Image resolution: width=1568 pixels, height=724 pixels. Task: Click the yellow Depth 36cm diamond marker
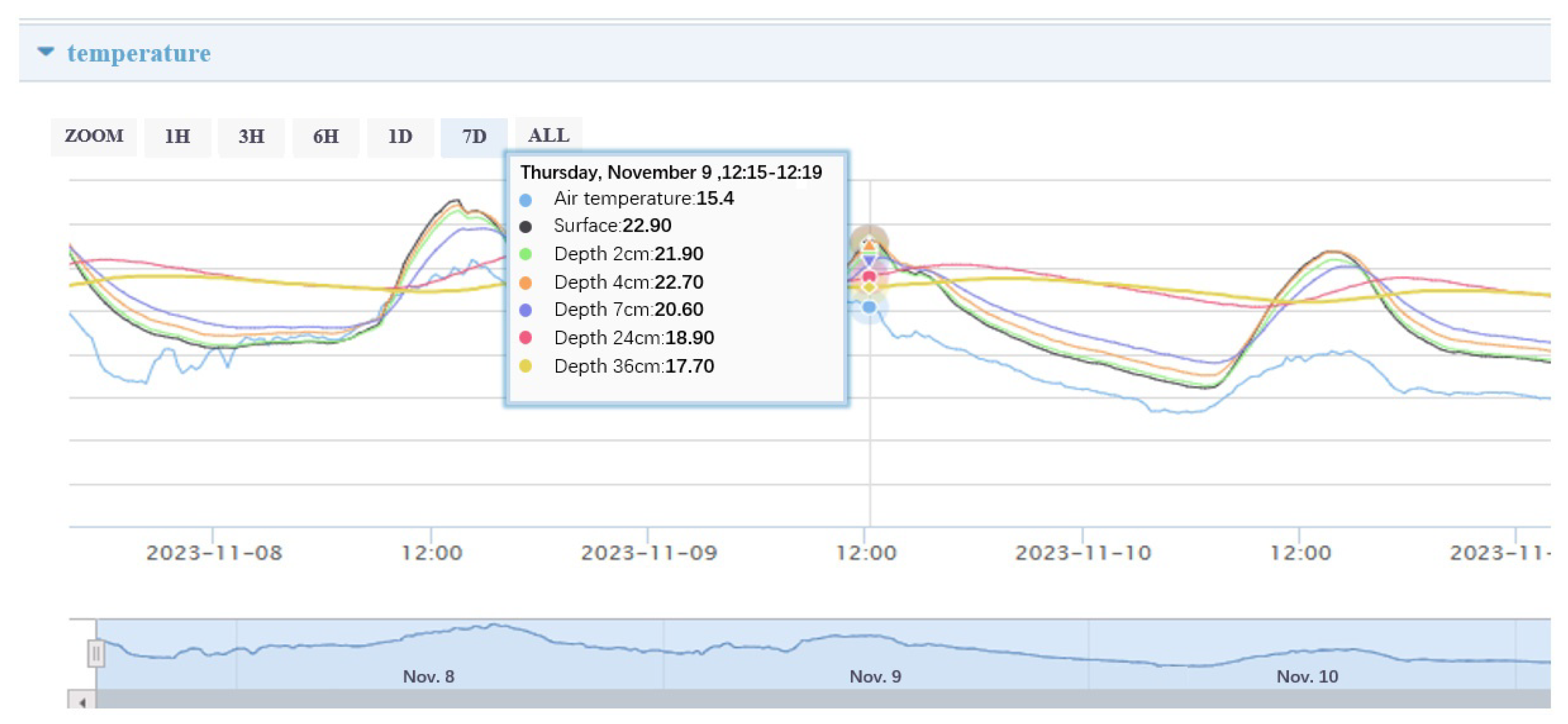[x=869, y=287]
